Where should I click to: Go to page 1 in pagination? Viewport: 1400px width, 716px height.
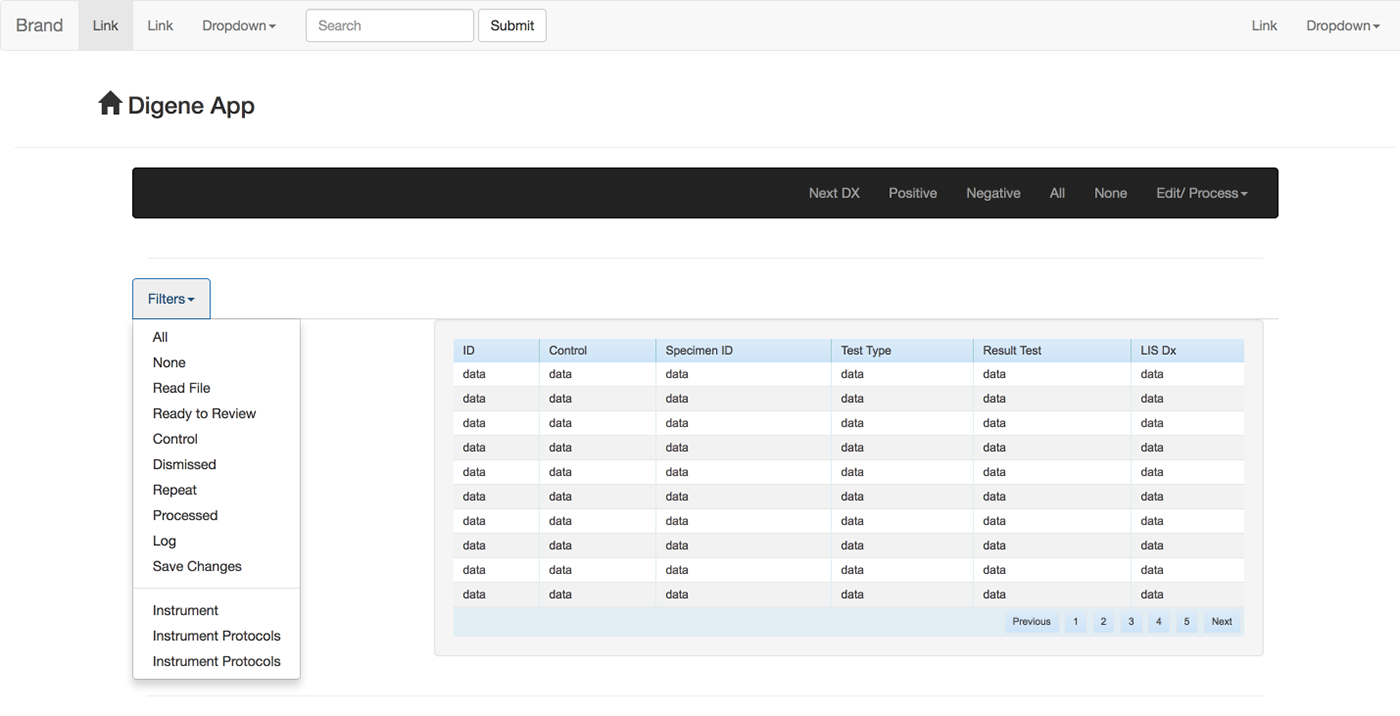[x=1075, y=622]
